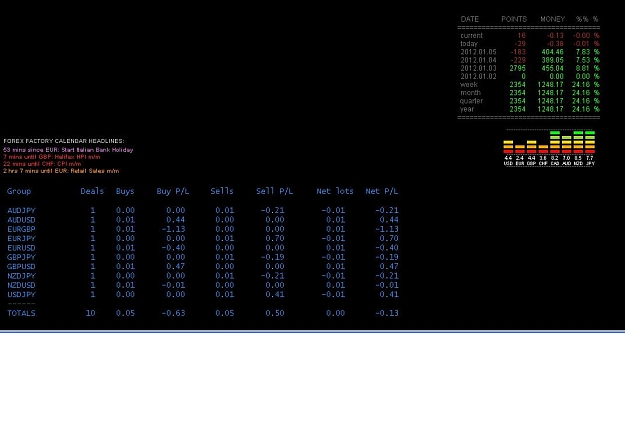625x422 pixels.
Task: Click the 2012.01.03 date row
Action: pyautogui.click(x=478, y=68)
